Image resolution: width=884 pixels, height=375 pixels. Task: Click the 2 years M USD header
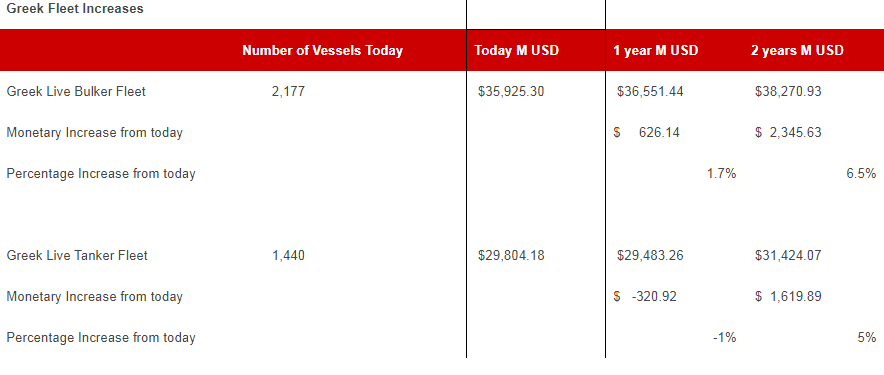(797, 50)
